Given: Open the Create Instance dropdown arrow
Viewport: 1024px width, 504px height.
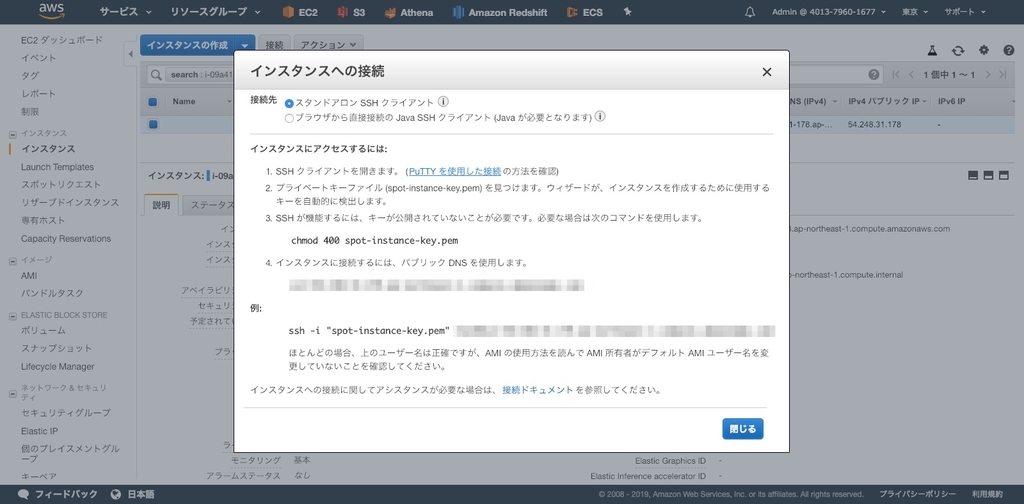Looking at the screenshot, I should click(x=245, y=45).
